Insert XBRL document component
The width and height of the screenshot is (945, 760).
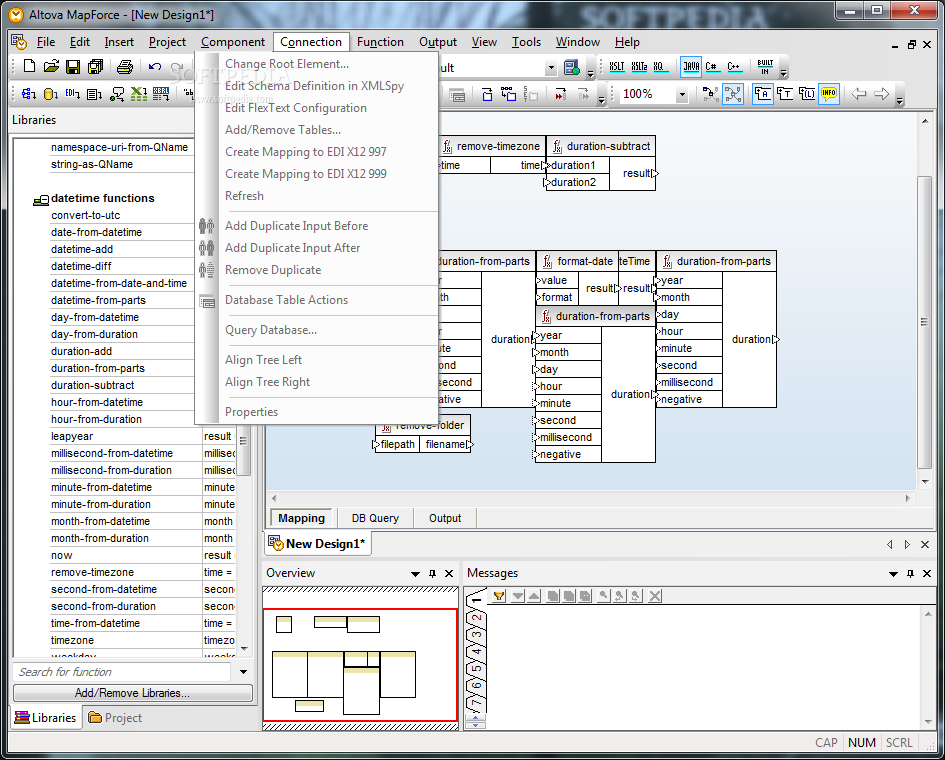click(161, 94)
